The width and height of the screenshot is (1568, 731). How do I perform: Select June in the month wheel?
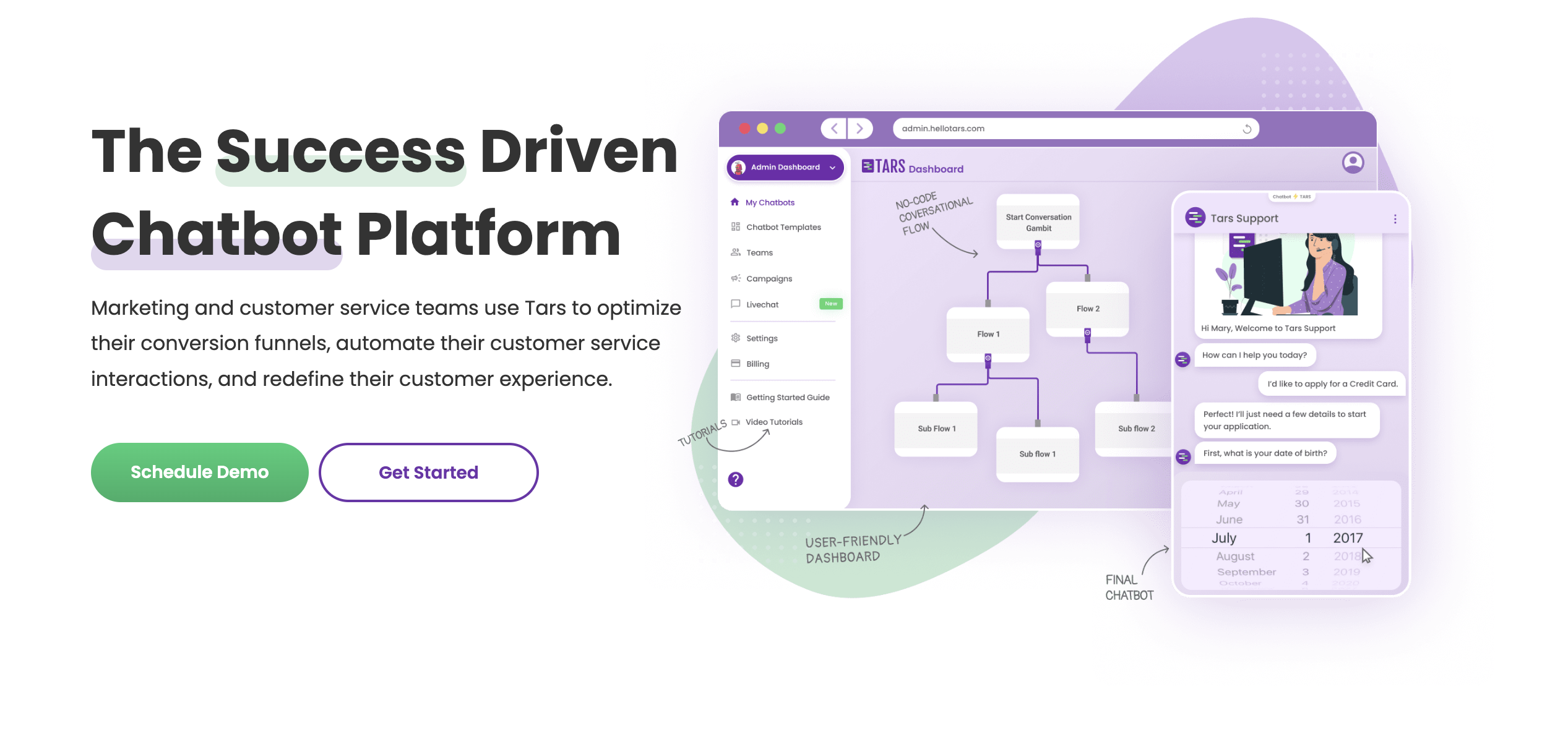point(1229,520)
